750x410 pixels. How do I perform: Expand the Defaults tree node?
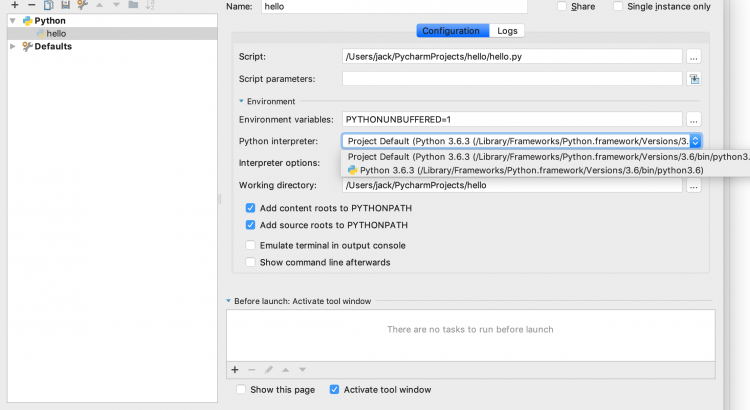[12, 46]
